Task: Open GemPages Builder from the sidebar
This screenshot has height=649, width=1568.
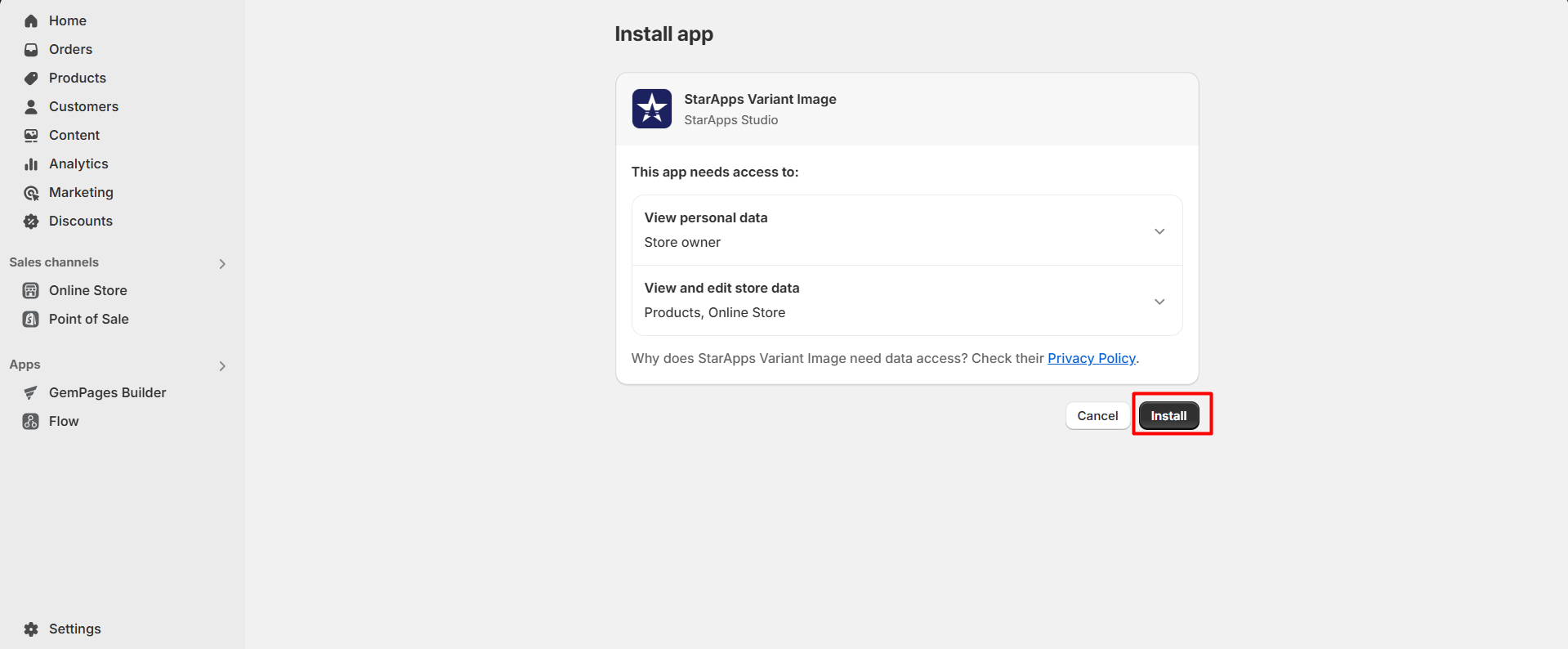Action: coord(106,392)
